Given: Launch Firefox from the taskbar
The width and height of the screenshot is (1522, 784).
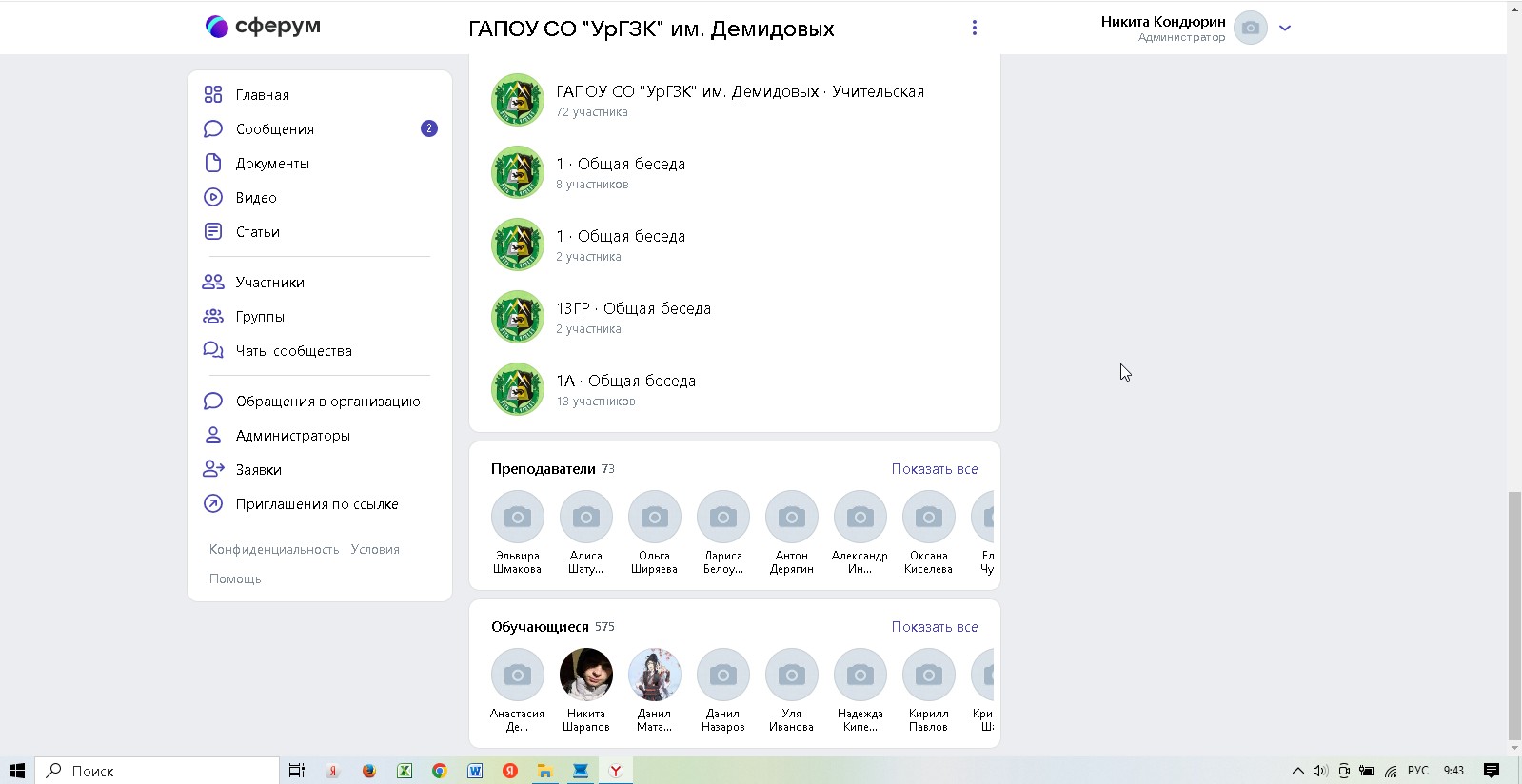Looking at the screenshot, I should [369, 771].
